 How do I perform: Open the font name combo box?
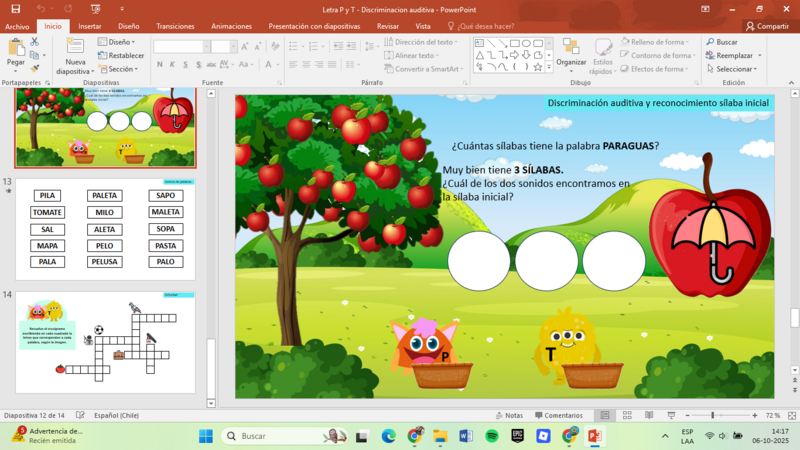click(182, 47)
